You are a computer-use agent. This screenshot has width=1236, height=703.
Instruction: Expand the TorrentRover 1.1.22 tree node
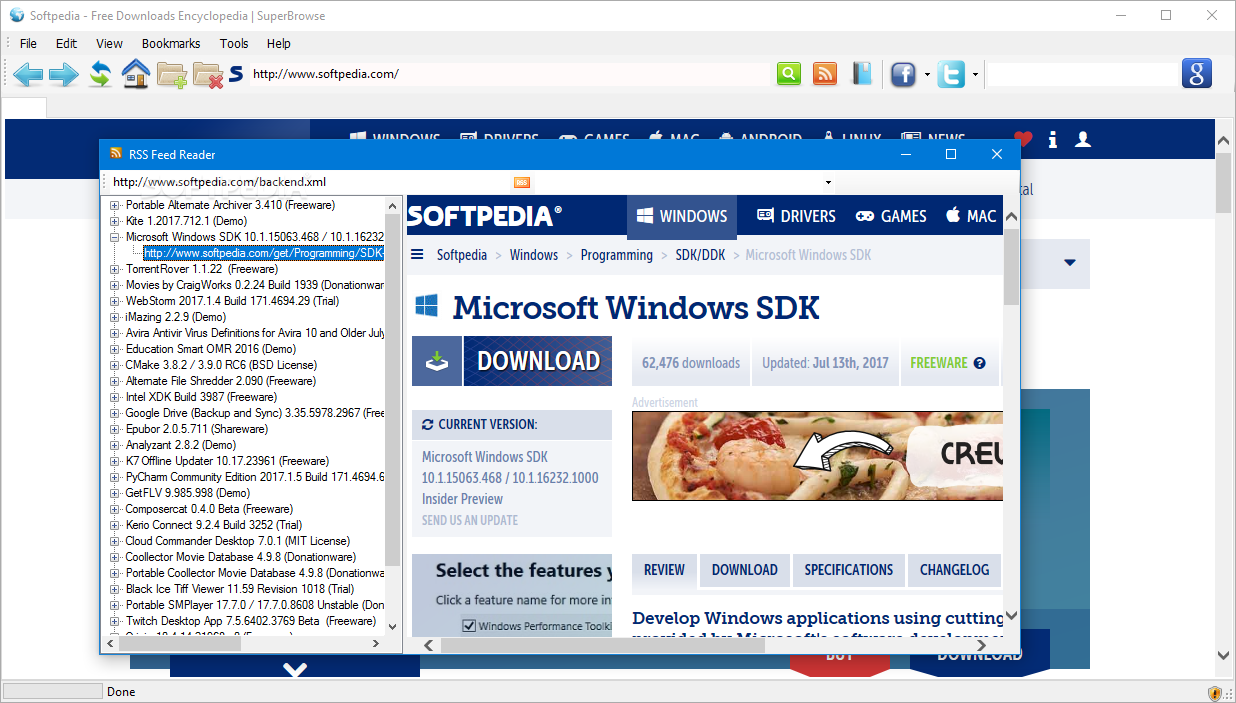[116, 269]
